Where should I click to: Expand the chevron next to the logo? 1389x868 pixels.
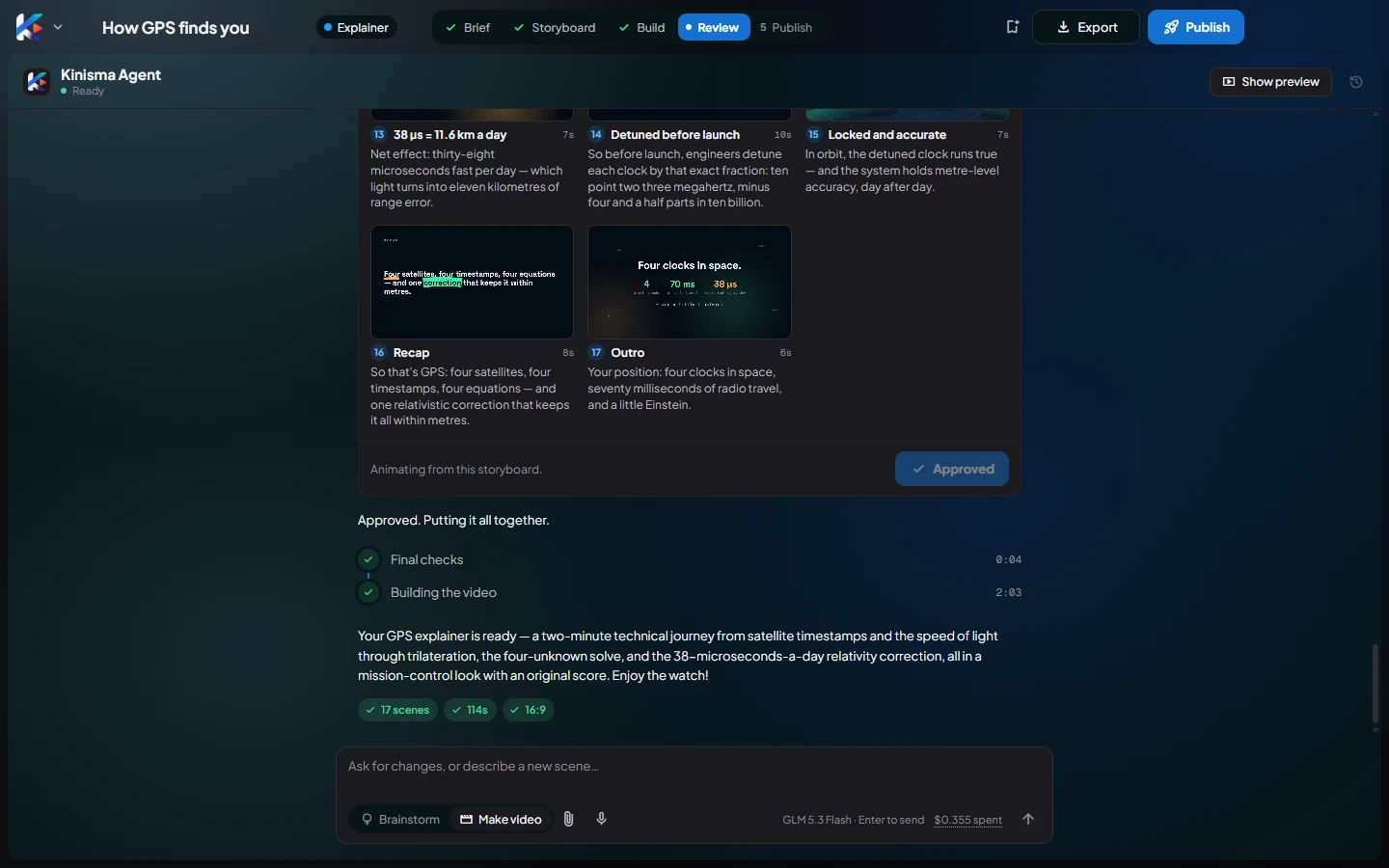point(58,27)
